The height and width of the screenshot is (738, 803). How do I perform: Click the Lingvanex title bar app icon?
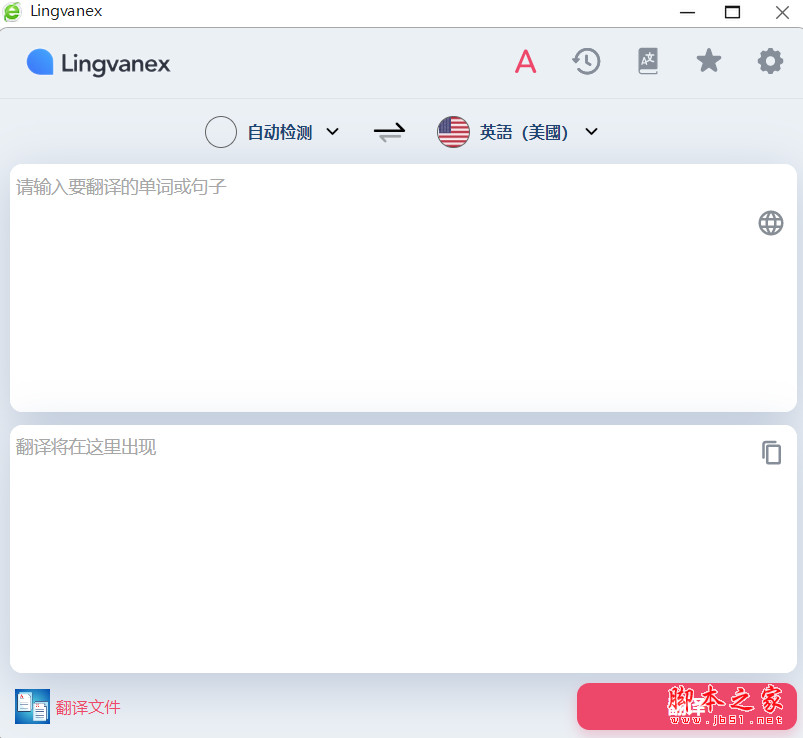(x=12, y=12)
